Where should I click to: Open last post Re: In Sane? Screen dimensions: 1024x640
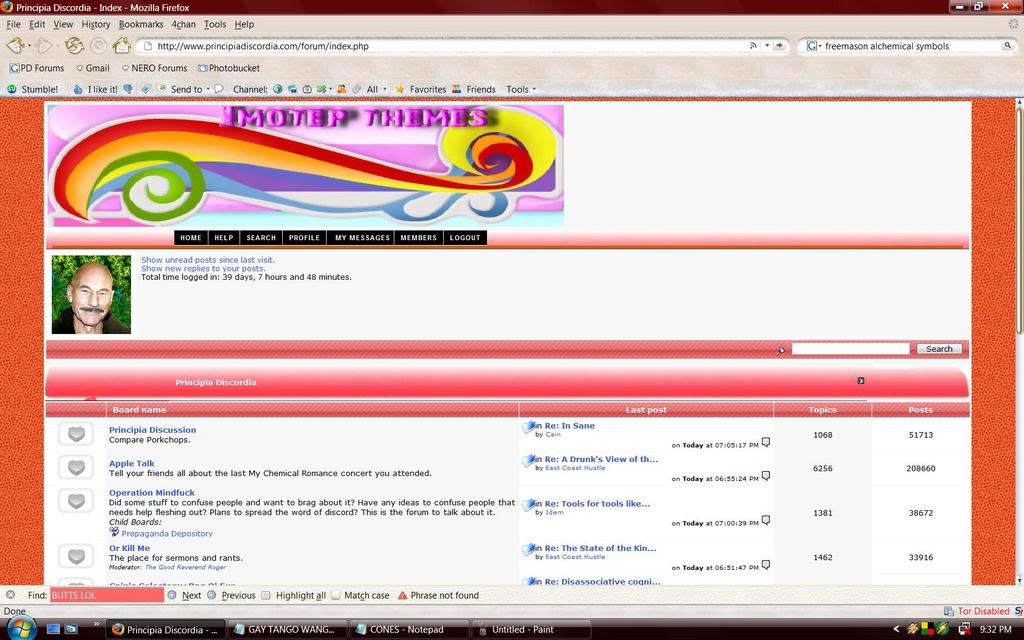click(569, 426)
